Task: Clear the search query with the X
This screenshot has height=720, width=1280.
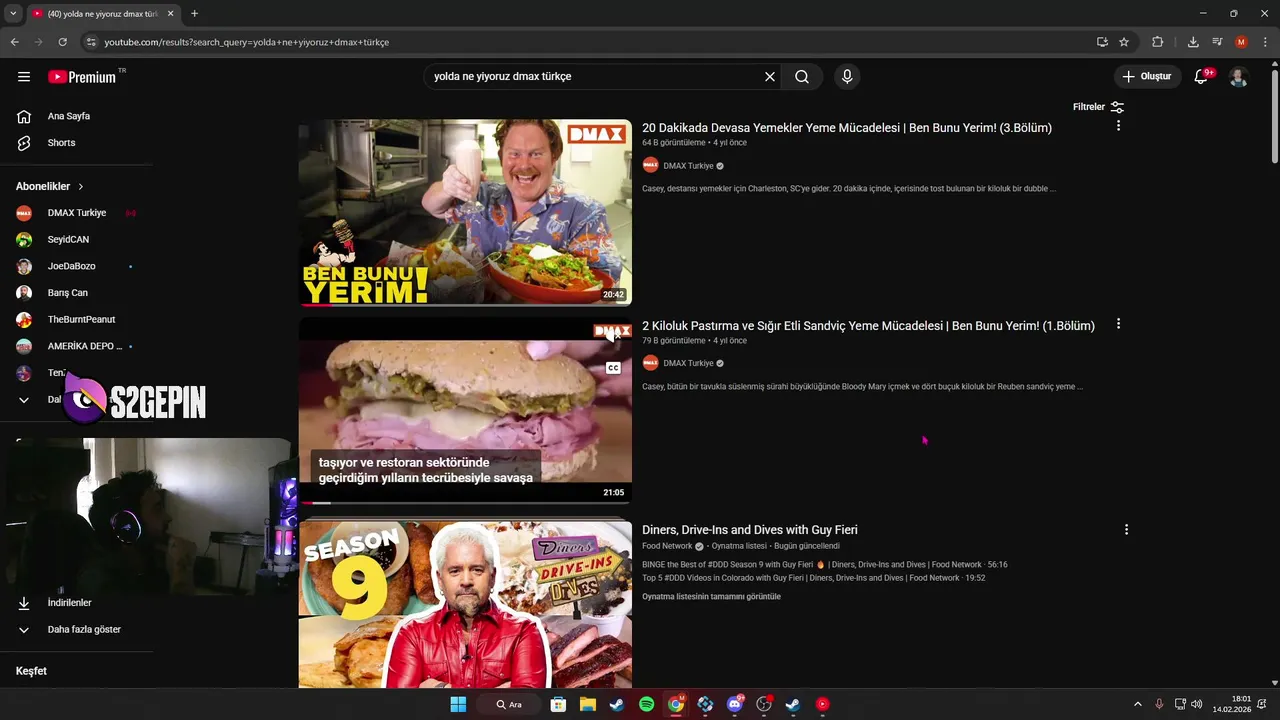Action: pos(770,77)
